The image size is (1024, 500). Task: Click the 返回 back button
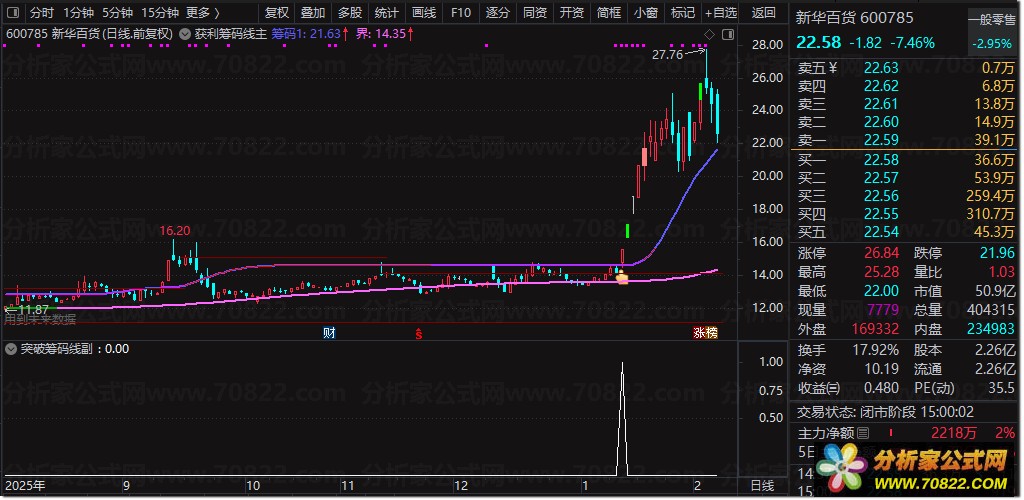pos(763,12)
